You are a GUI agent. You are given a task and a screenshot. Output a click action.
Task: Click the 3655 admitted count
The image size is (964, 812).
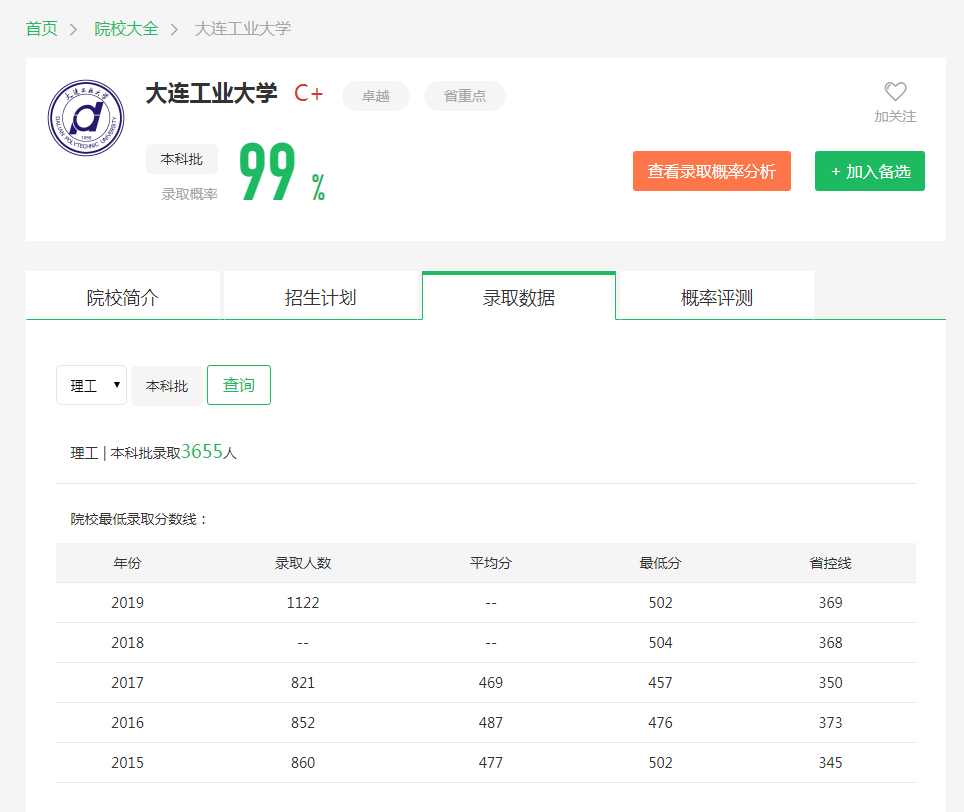[x=202, y=451]
